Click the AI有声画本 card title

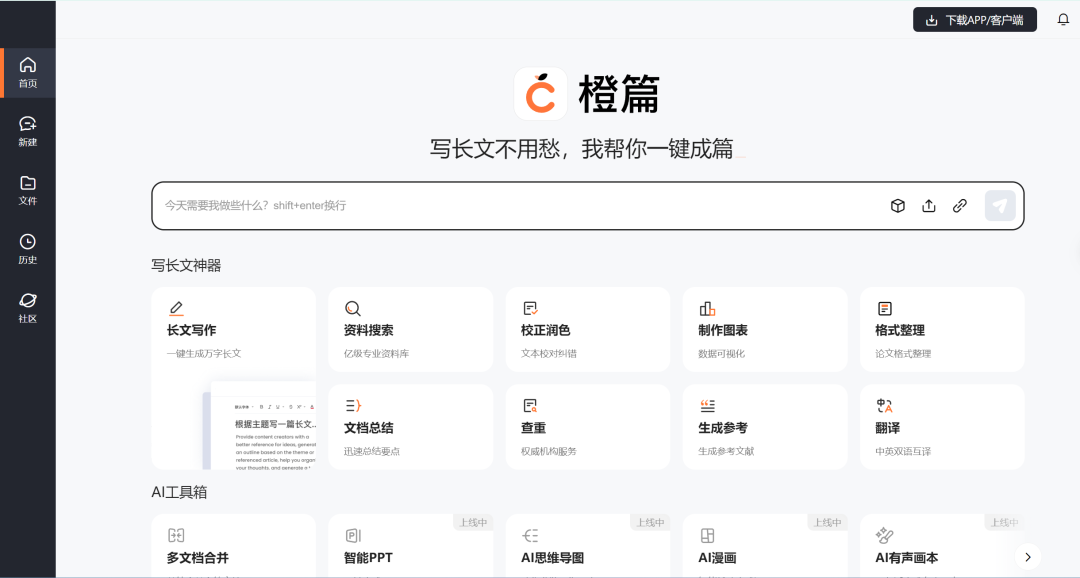pyautogui.click(x=906, y=558)
